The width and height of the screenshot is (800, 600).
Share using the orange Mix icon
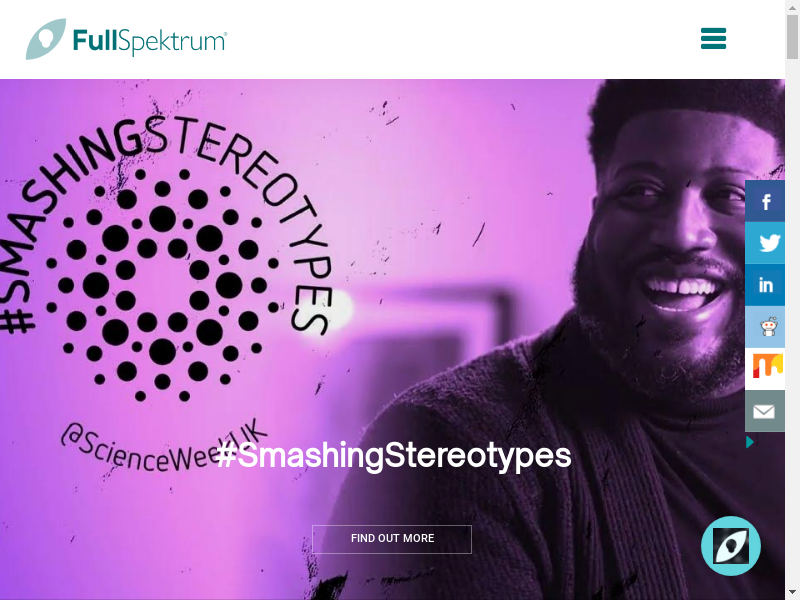pyautogui.click(x=765, y=369)
